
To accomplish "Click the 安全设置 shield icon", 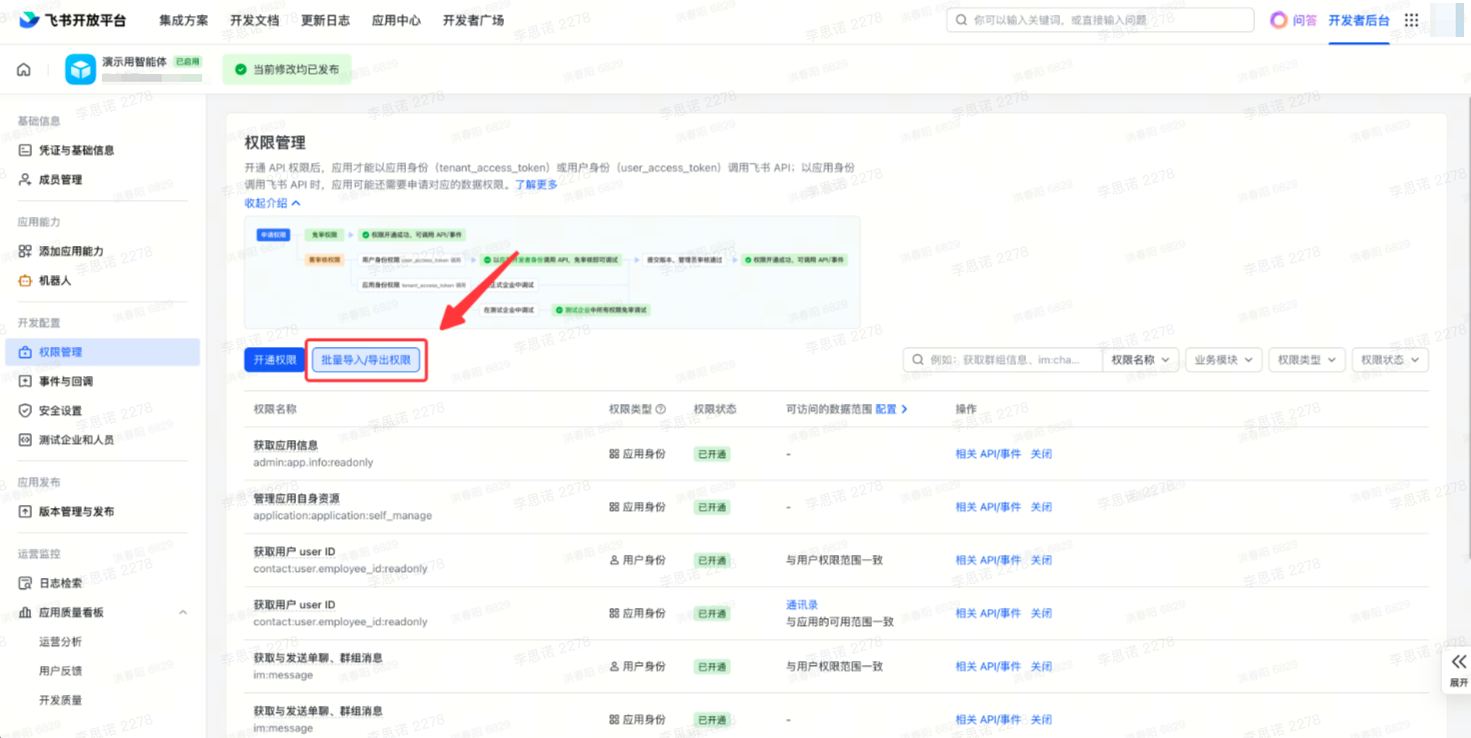I will 25,411.
